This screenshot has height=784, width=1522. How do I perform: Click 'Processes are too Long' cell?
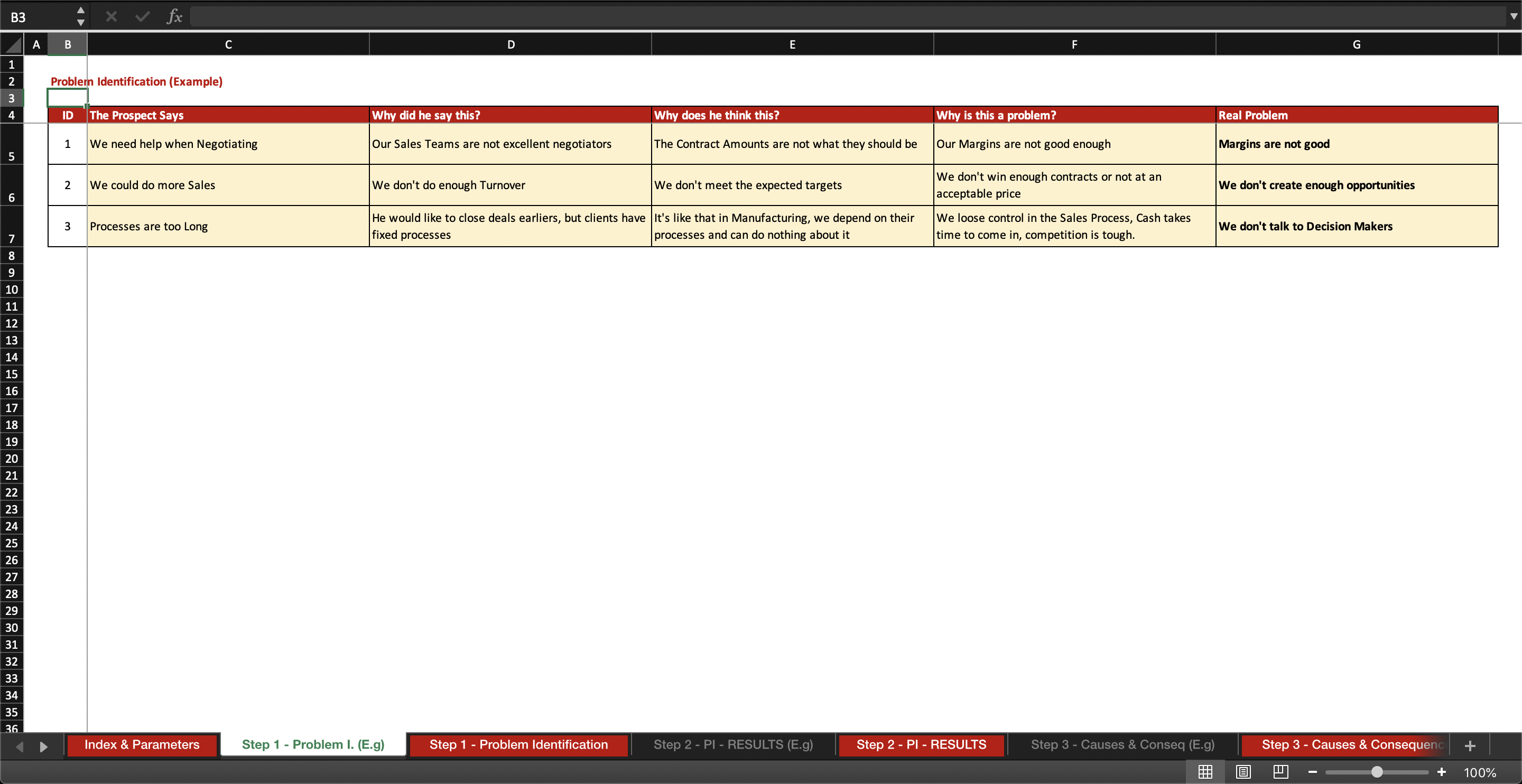click(x=228, y=226)
